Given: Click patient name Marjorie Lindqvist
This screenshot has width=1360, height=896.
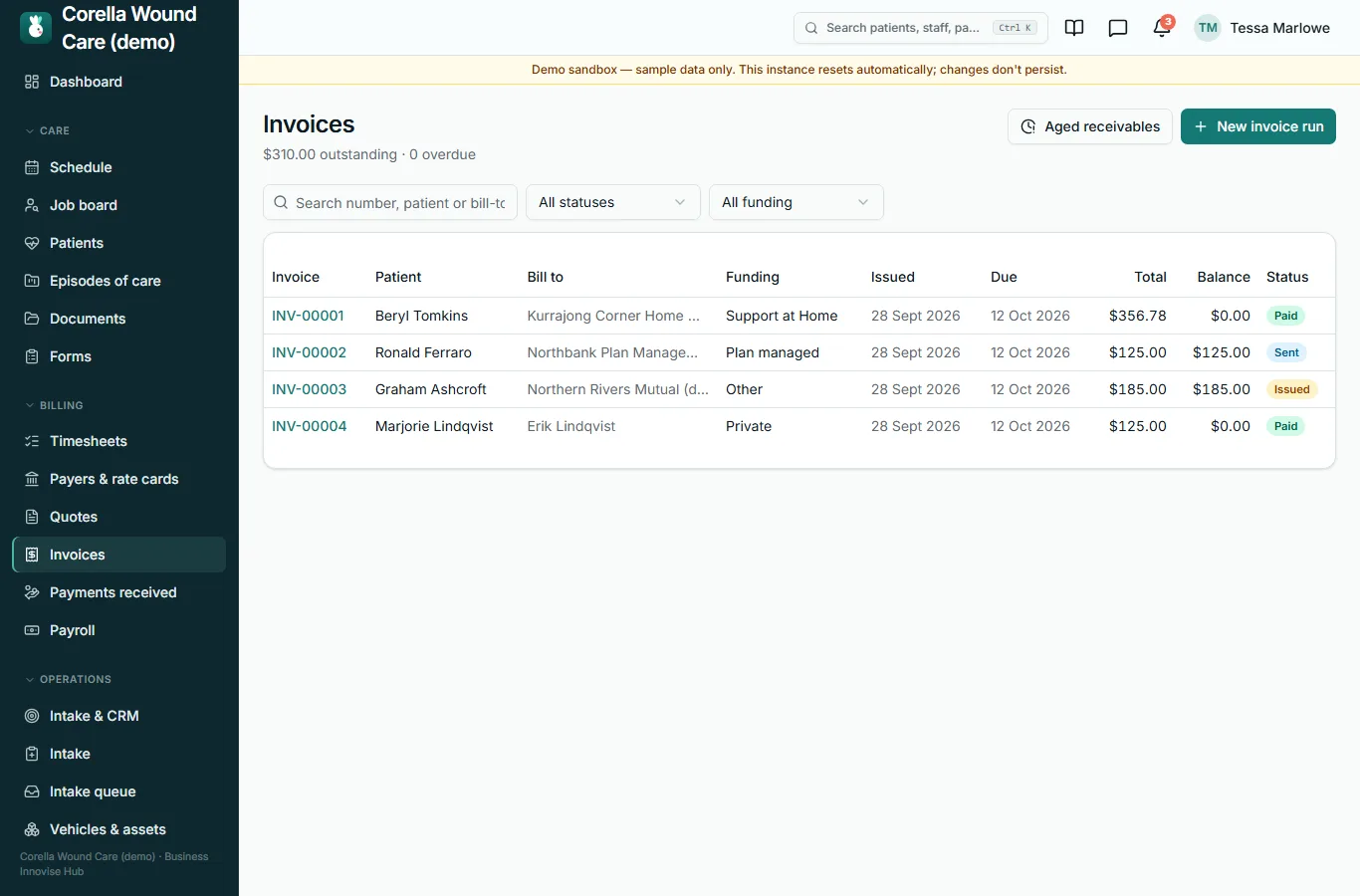Looking at the screenshot, I should tap(434, 426).
